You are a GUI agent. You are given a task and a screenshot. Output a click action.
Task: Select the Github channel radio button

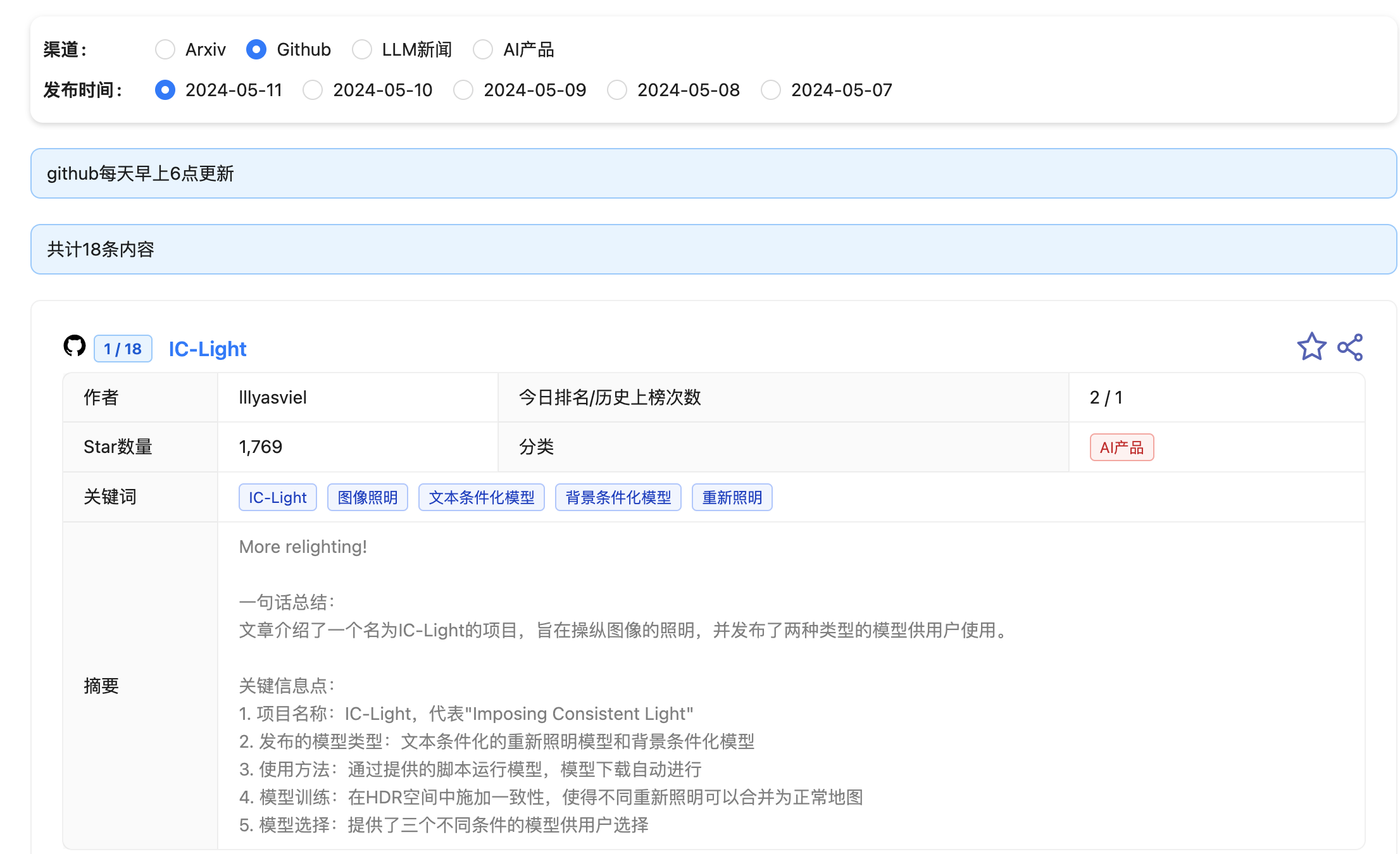click(256, 49)
